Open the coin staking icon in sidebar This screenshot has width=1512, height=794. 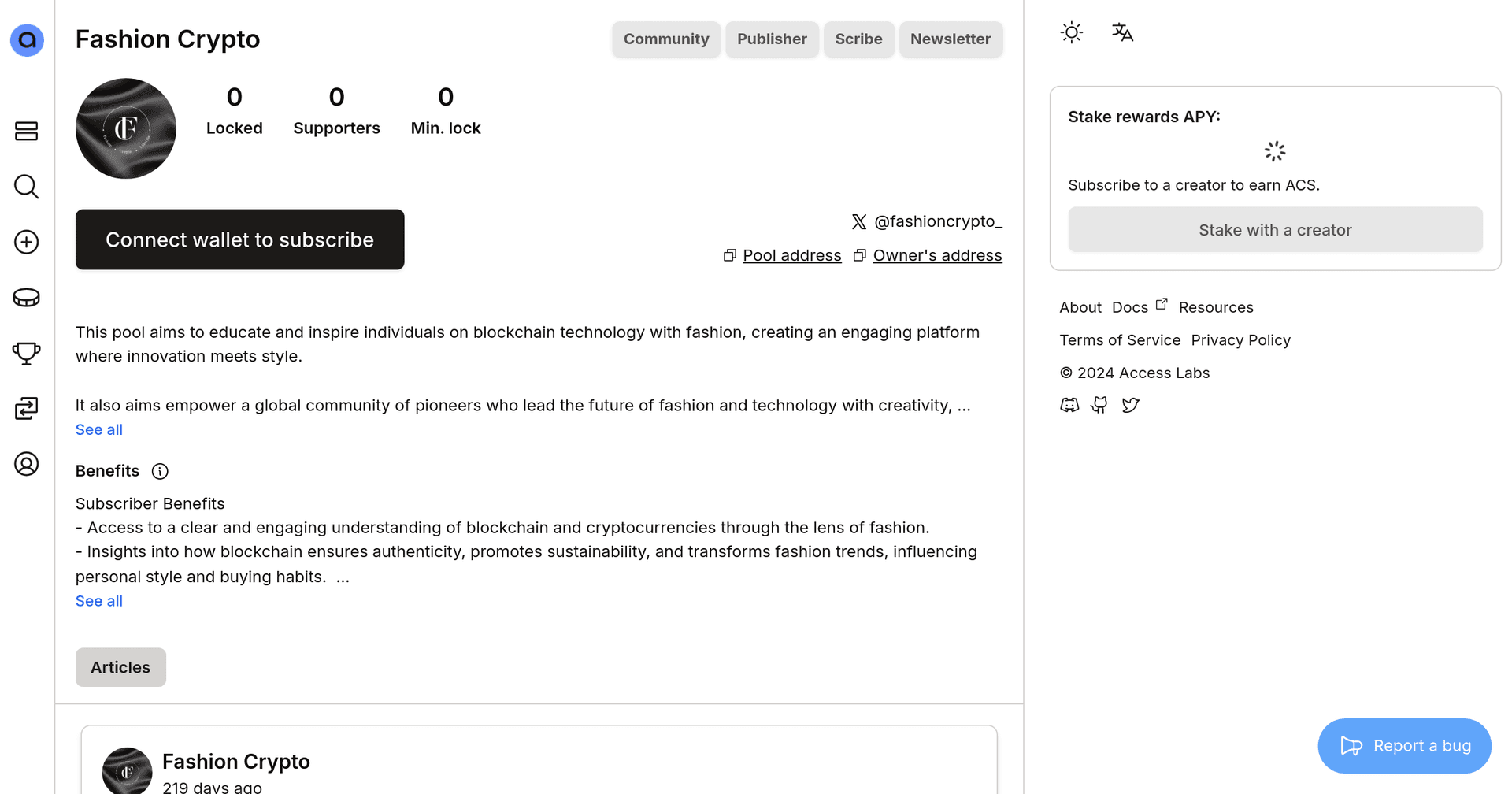[26, 298]
